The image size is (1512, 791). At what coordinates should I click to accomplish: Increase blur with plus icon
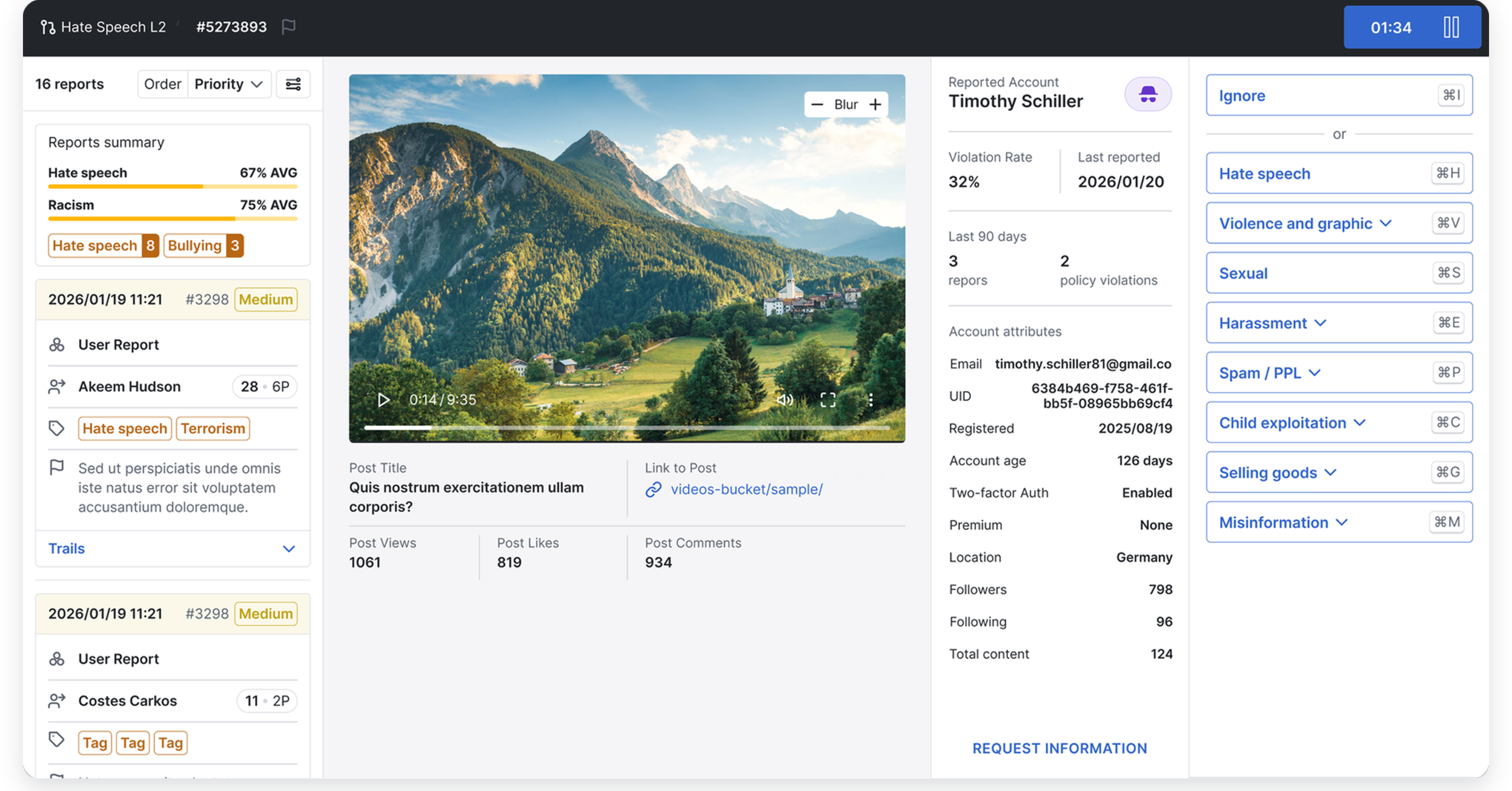[x=875, y=105]
